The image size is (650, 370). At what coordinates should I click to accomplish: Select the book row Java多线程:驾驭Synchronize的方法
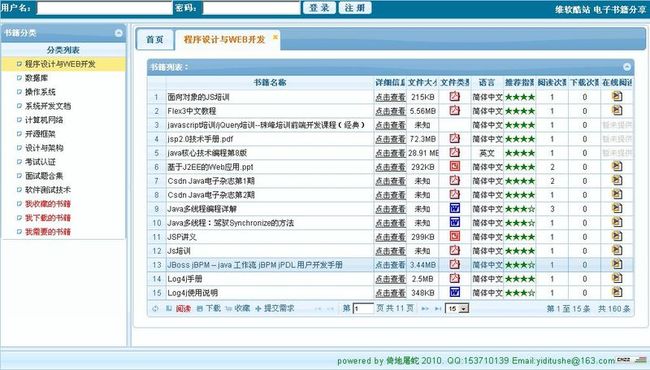point(390,223)
